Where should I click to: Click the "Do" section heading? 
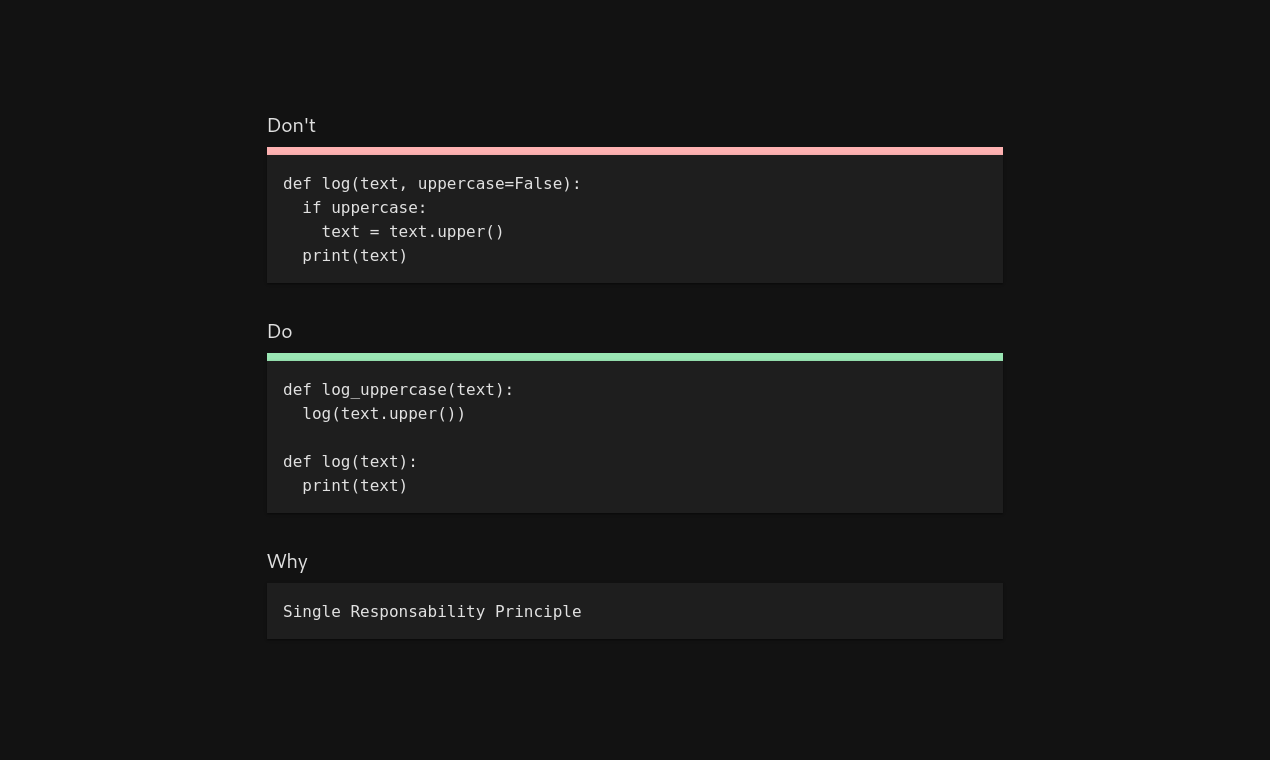pos(280,332)
